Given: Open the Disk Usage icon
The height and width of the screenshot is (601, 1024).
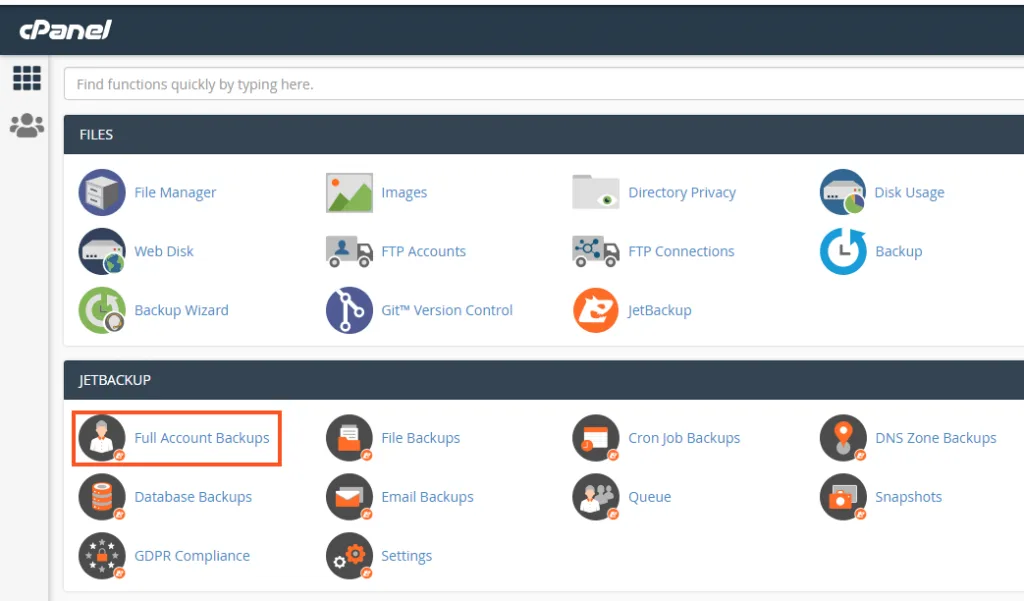Looking at the screenshot, I should point(843,192).
